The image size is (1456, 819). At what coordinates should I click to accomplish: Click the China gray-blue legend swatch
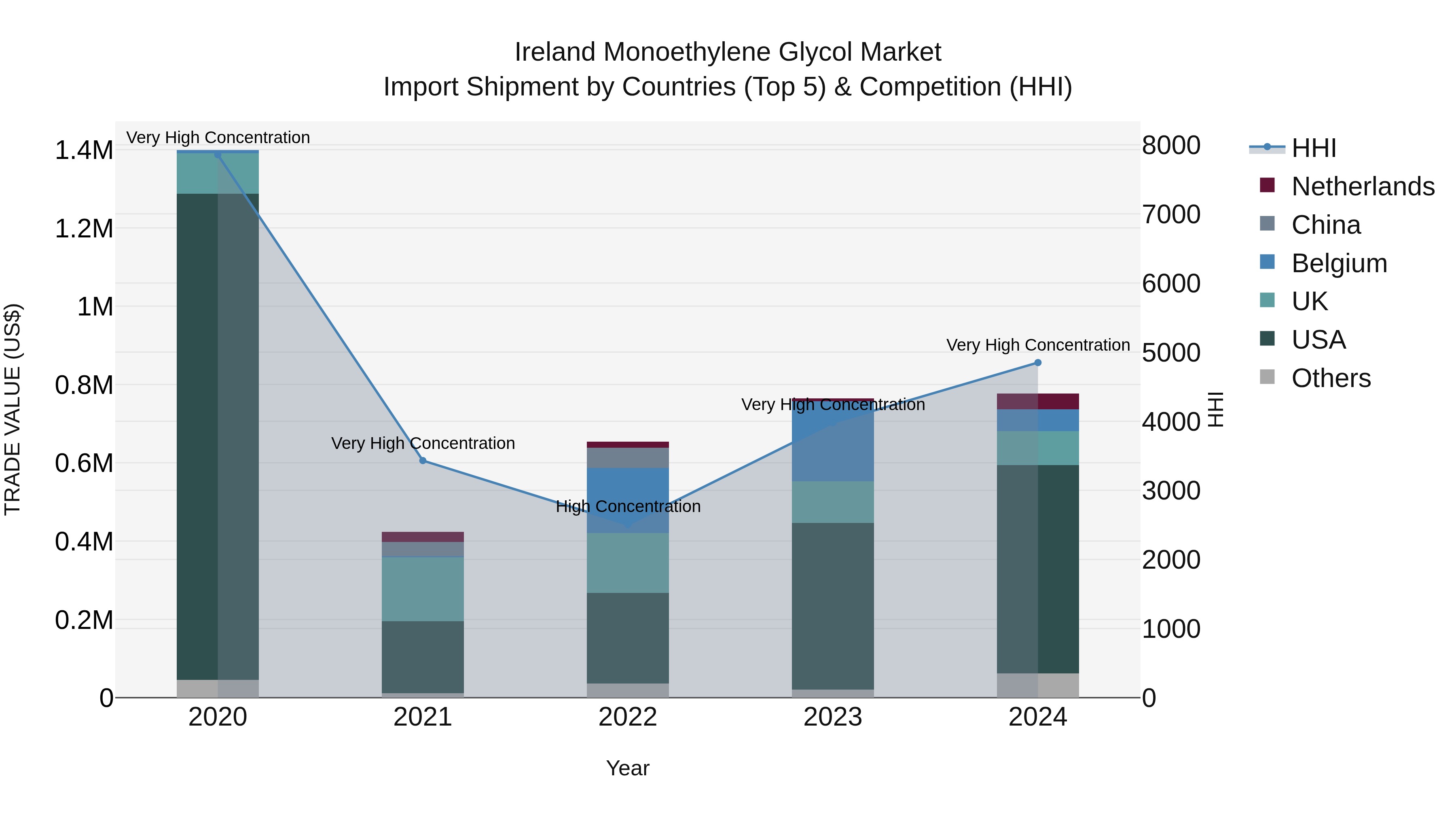point(1267,223)
